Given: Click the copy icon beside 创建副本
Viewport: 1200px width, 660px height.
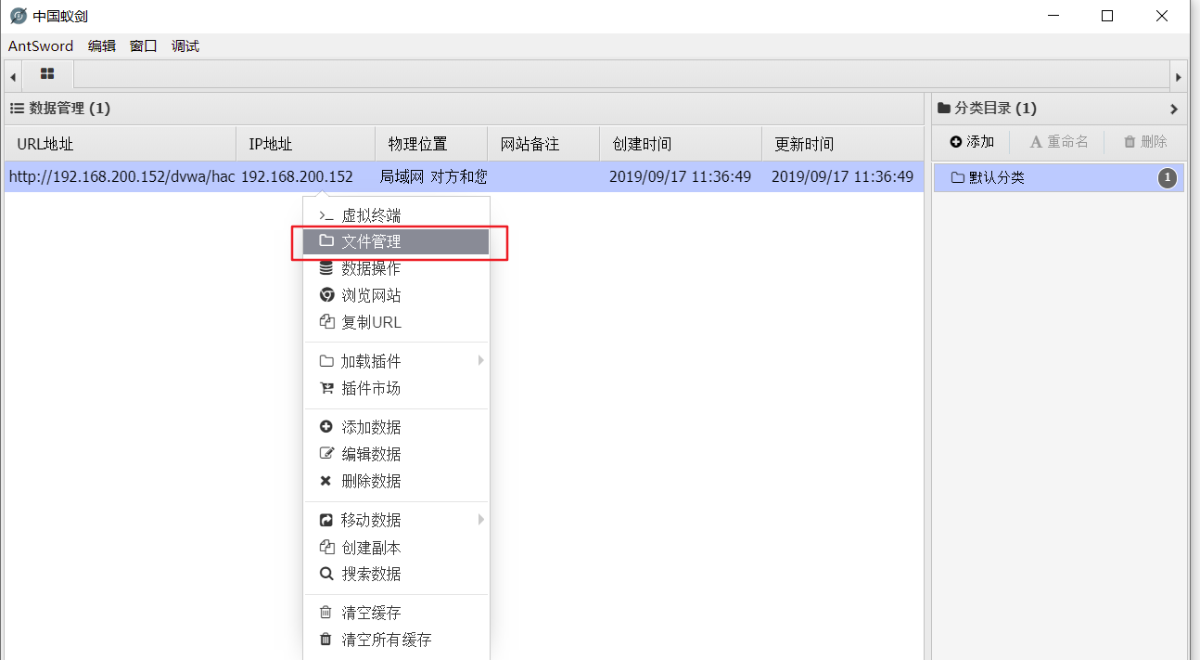Looking at the screenshot, I should coord(326,547).
